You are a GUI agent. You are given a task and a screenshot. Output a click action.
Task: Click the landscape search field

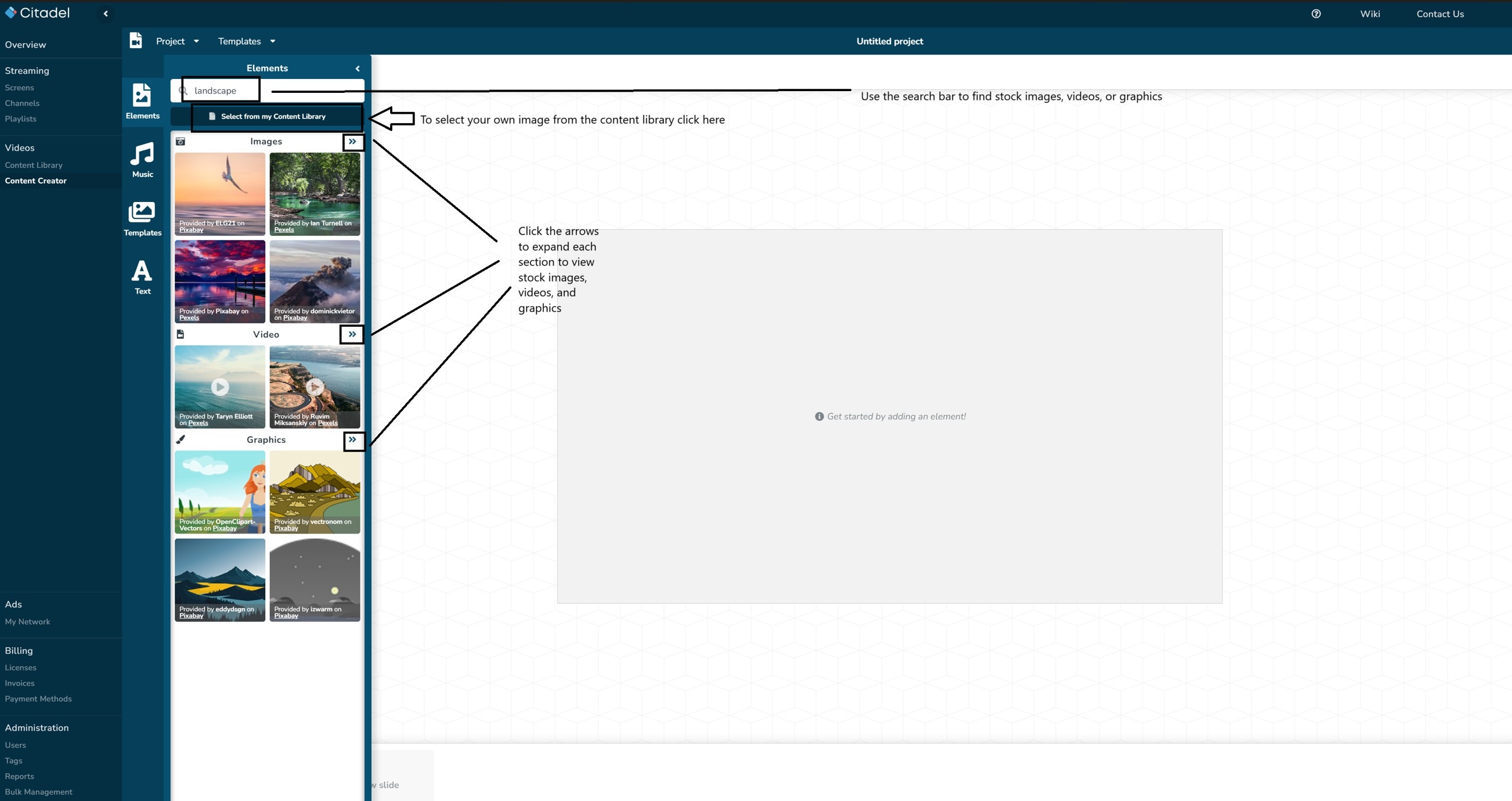click(x=267, y=91)
